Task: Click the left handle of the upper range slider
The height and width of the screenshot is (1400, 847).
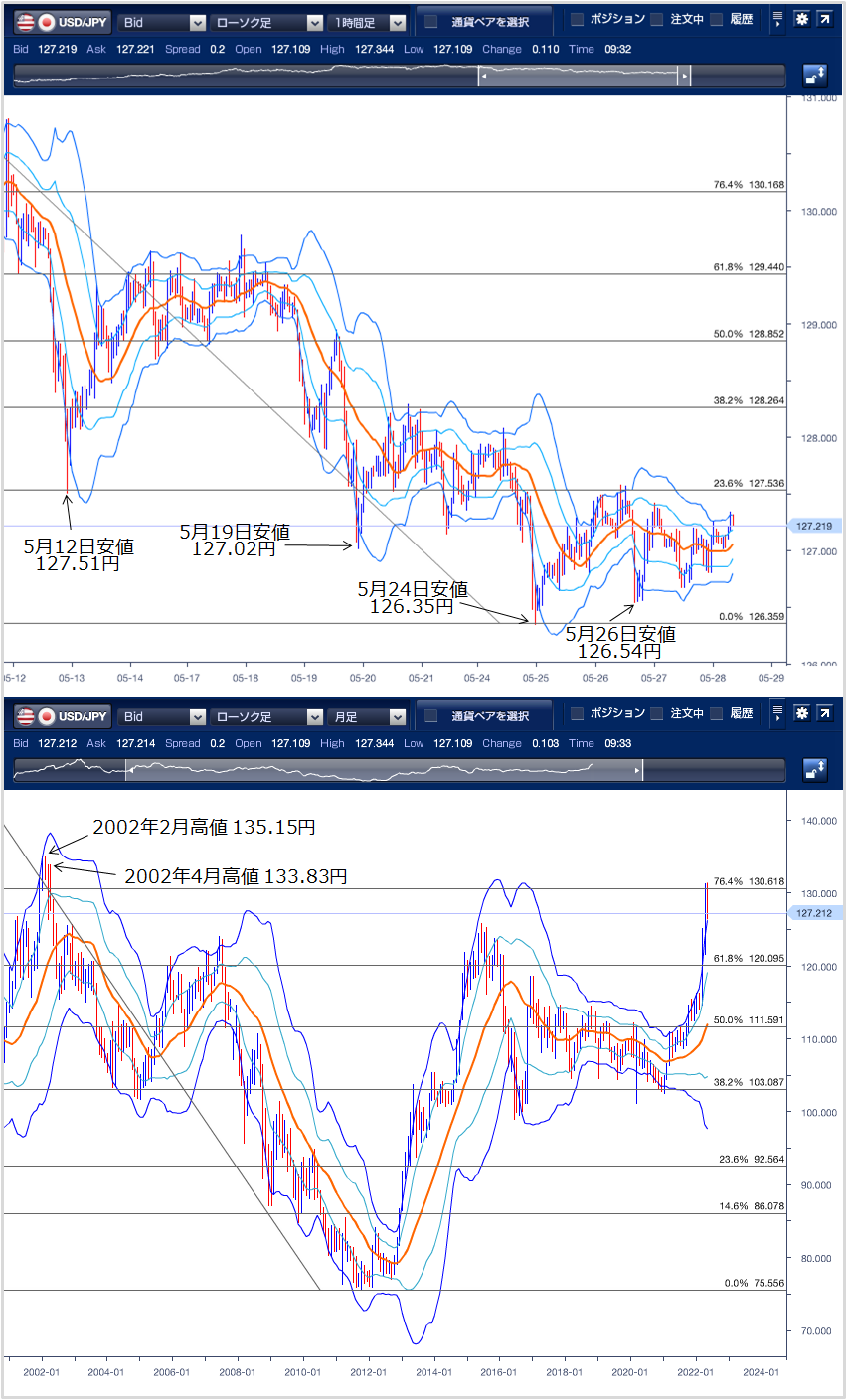Action: (484, 76)
